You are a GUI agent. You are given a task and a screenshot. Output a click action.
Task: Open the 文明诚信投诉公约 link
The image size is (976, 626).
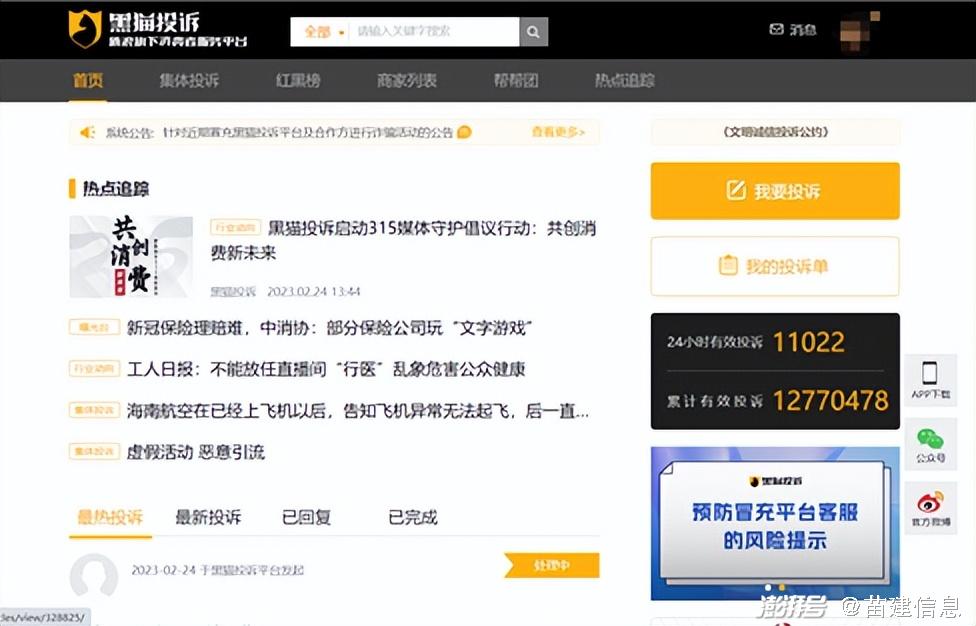coord(776,132)
